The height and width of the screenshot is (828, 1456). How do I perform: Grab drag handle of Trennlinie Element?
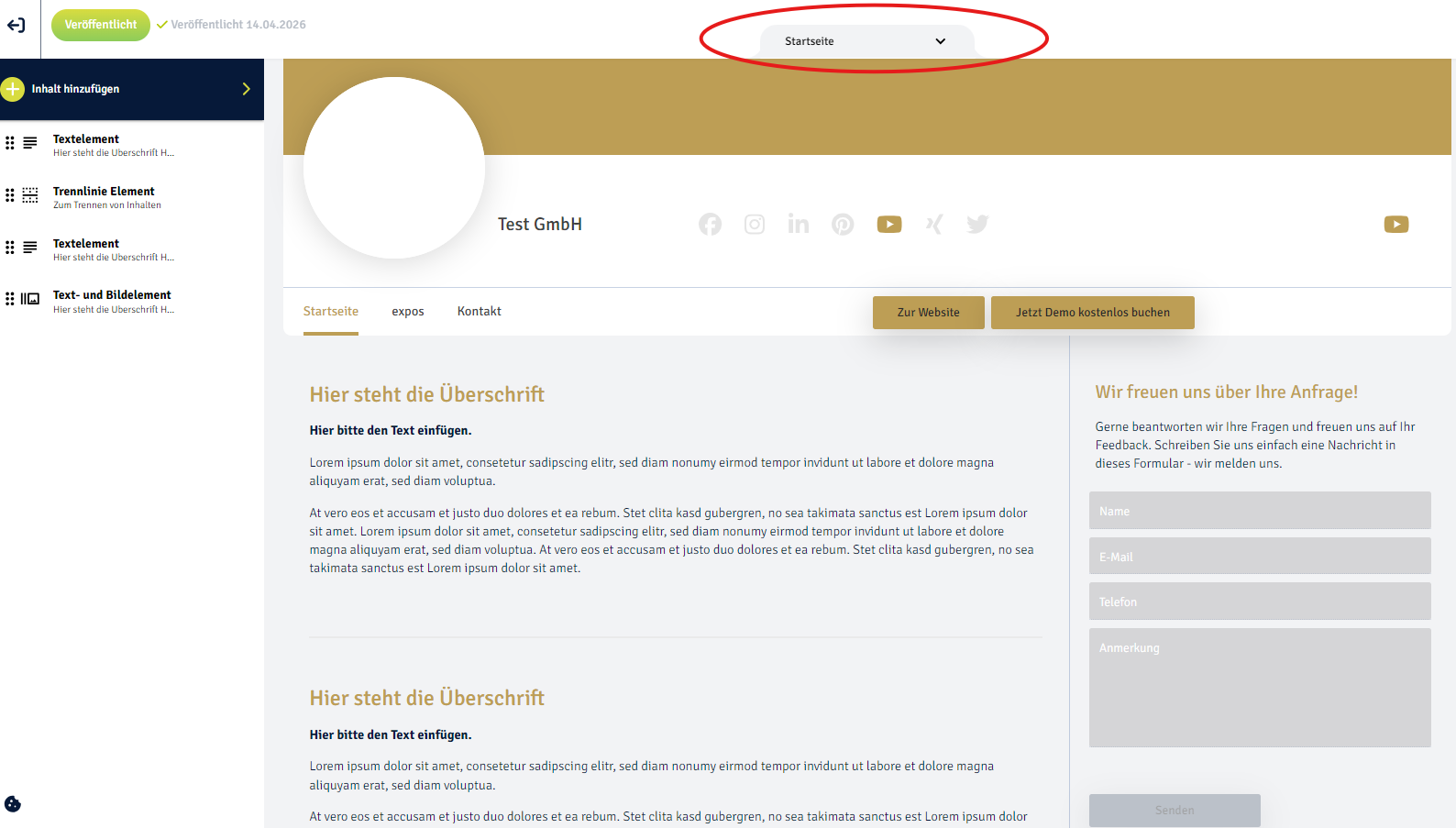(10, 195)
